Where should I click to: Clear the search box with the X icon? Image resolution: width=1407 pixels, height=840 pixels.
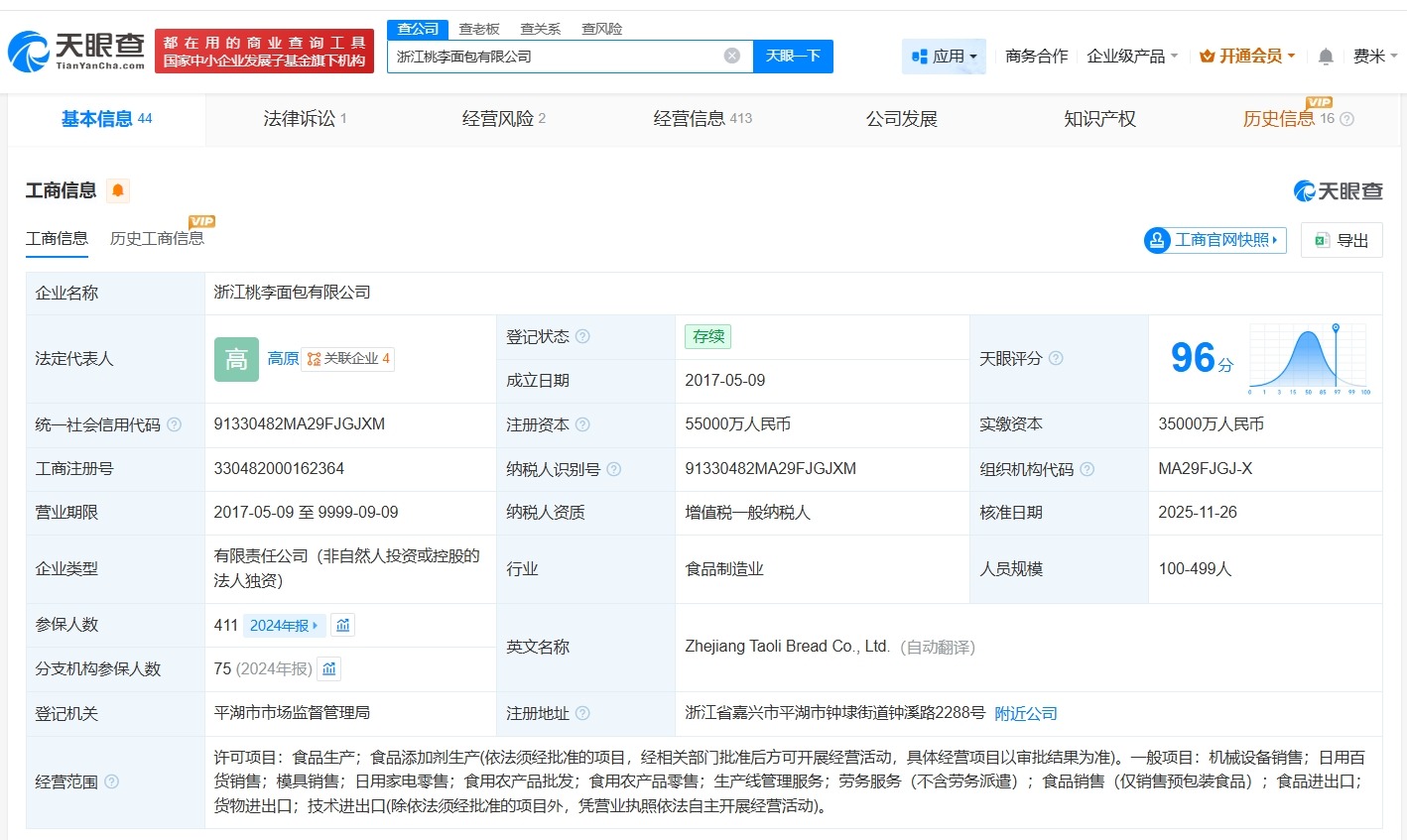point(732,55)
